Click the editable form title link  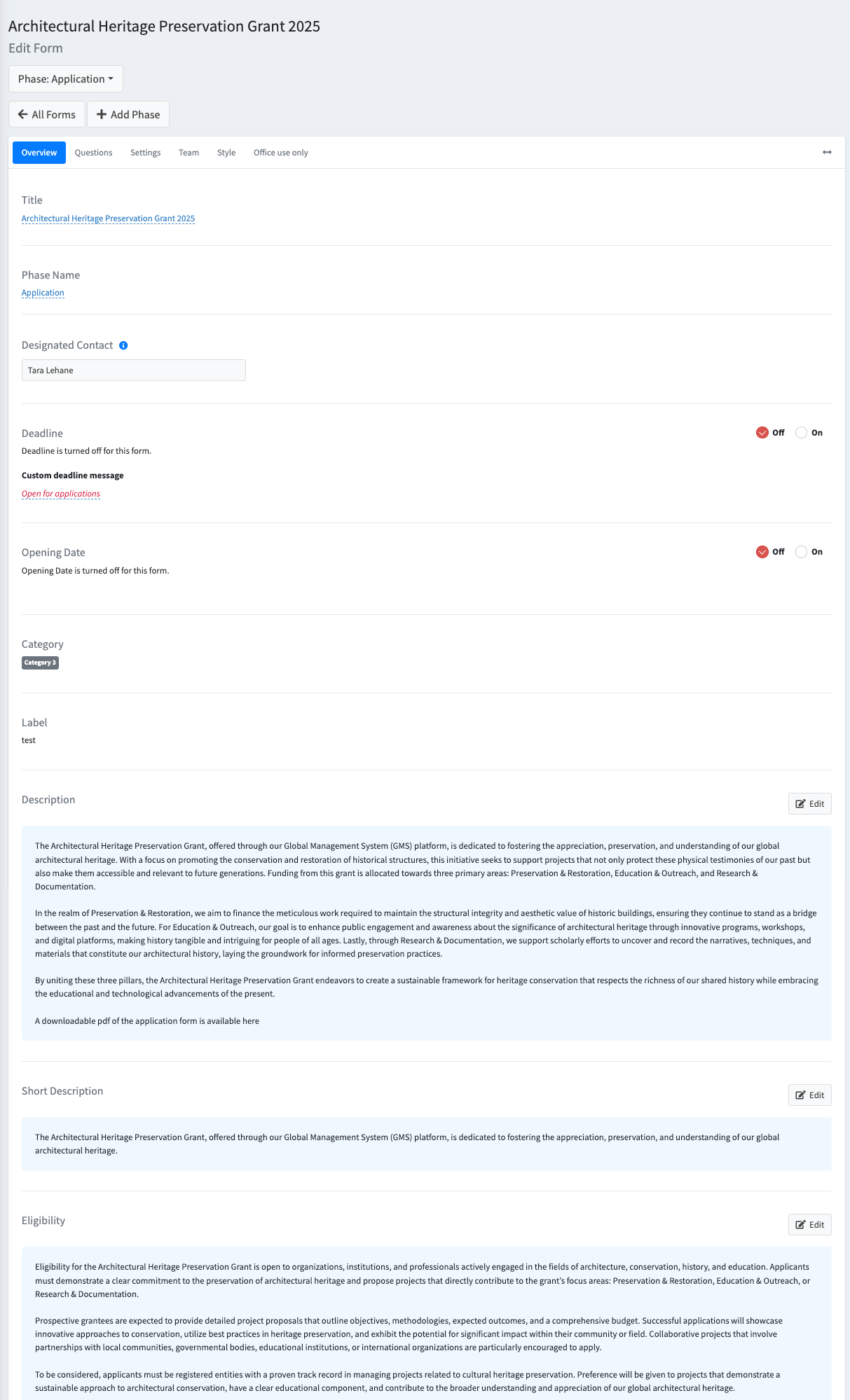pyautogui.click(x=108, y=219)
